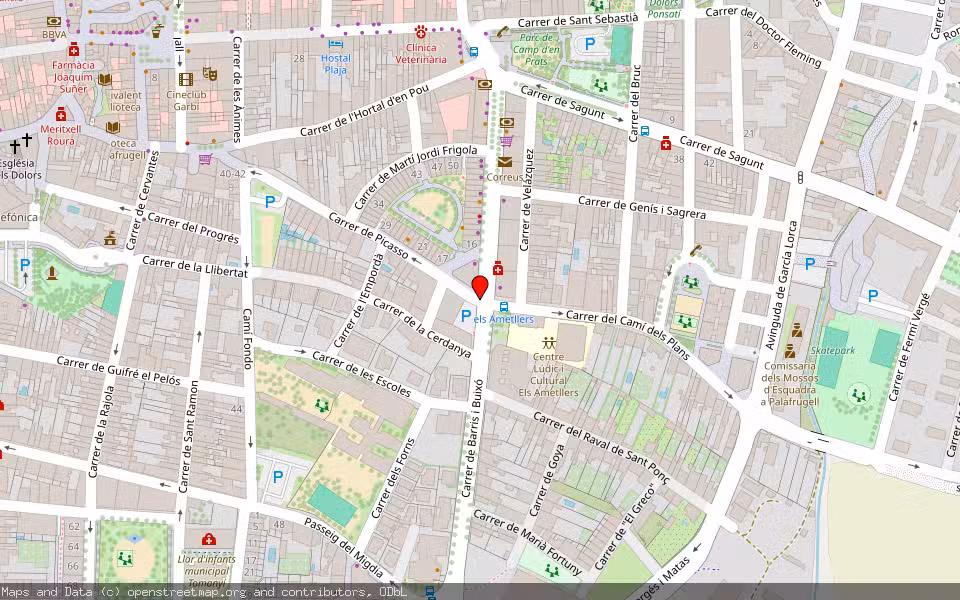Viewport: 960px width, 600px height.
Task: Select the Cineclub Garbi cinema icon
Action: (x=185, y=78)
